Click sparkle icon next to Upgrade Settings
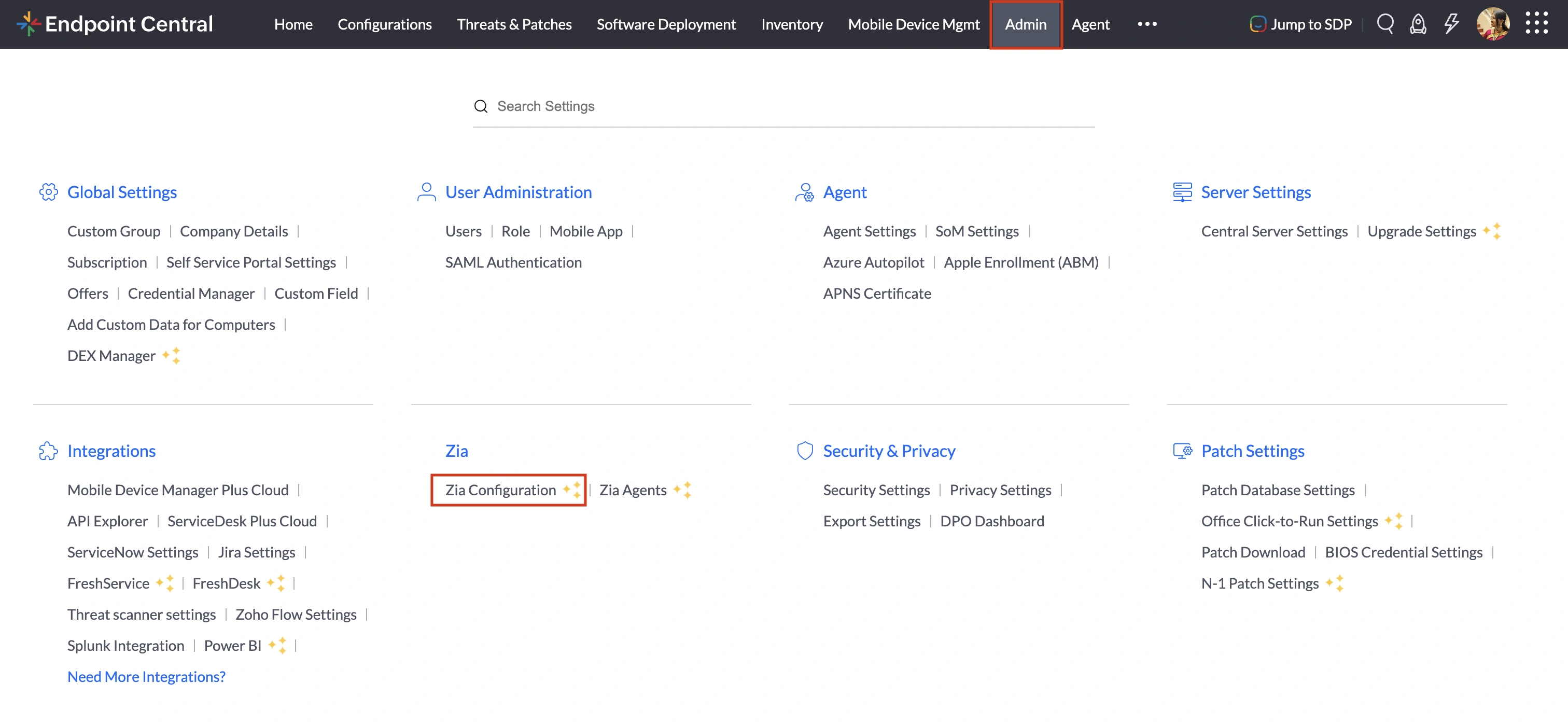The width and height of the screenshot is (1568, 725). tap(1492, 231)
